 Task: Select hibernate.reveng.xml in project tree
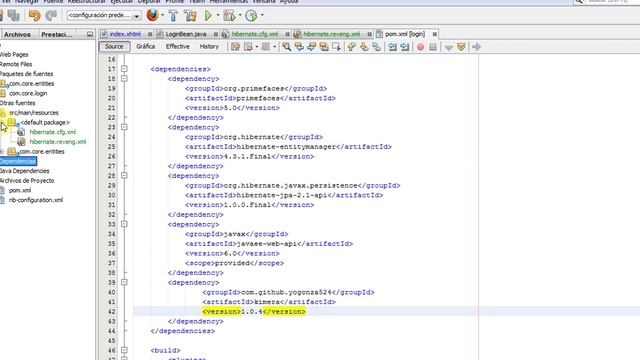click(x=58, y=142)
